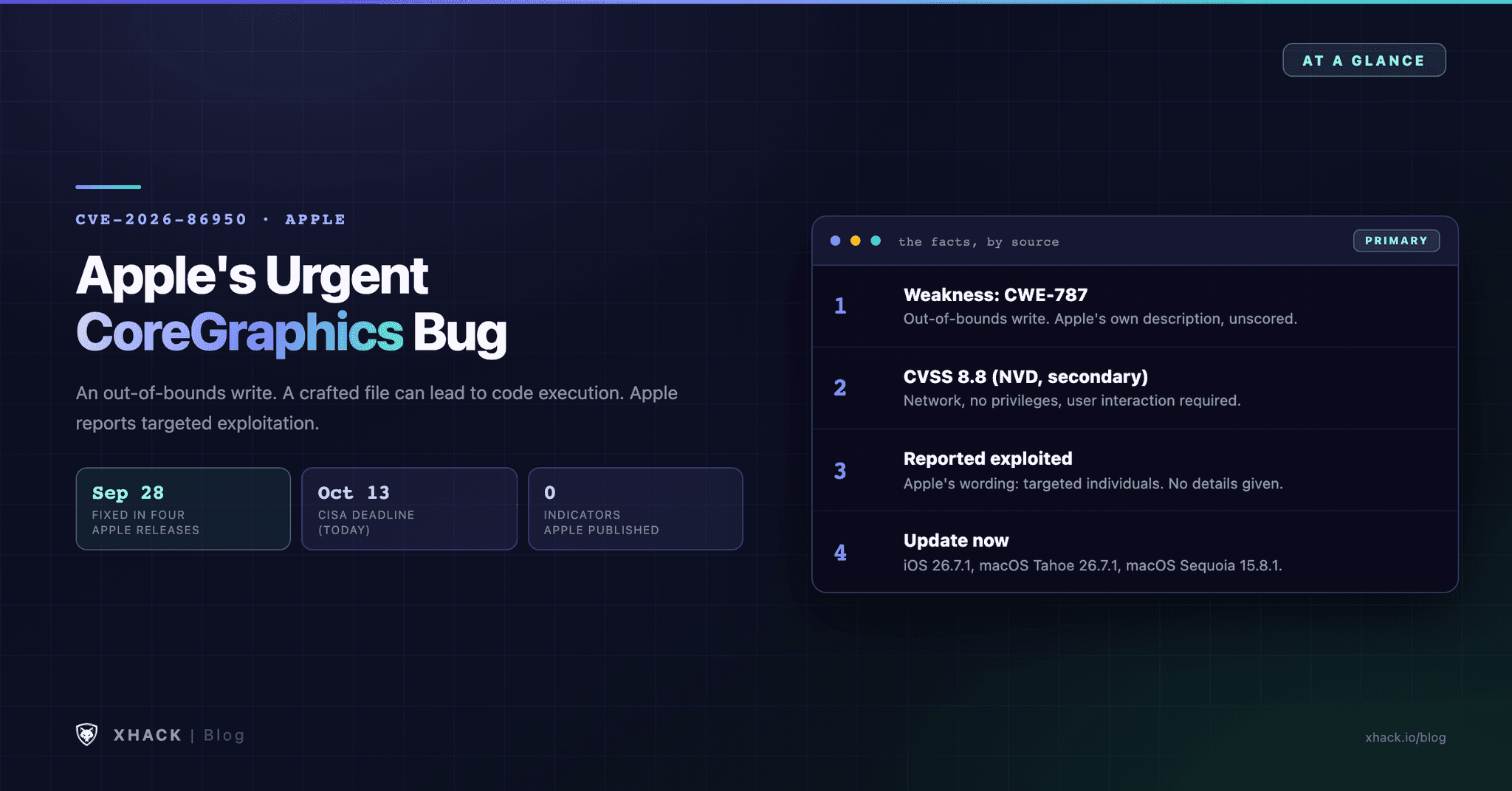The width and height of the screenshot is (1512, 791).
Task: Click the AT A GLANCE badge
Action: (1364, 61)
